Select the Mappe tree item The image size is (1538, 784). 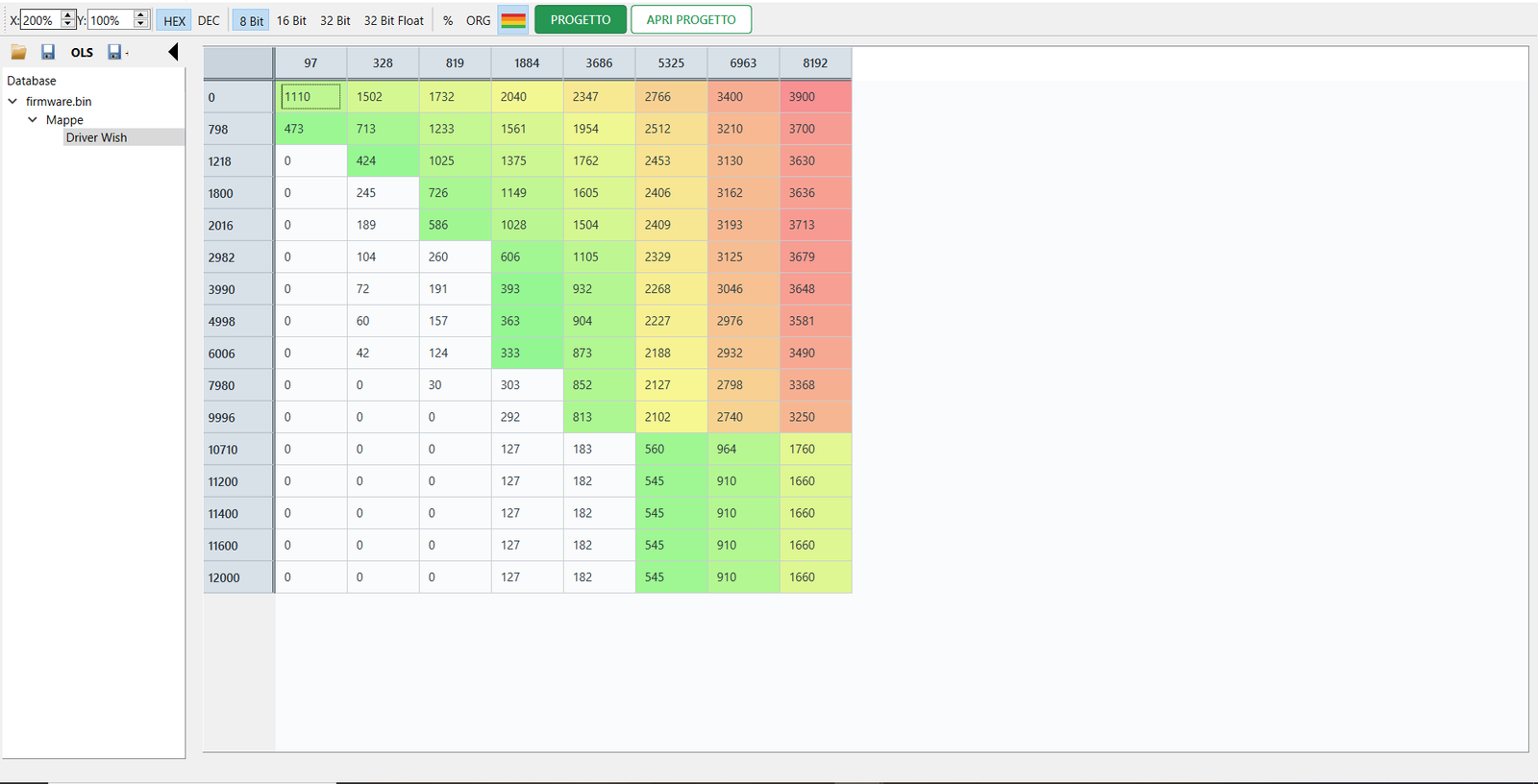64,120
